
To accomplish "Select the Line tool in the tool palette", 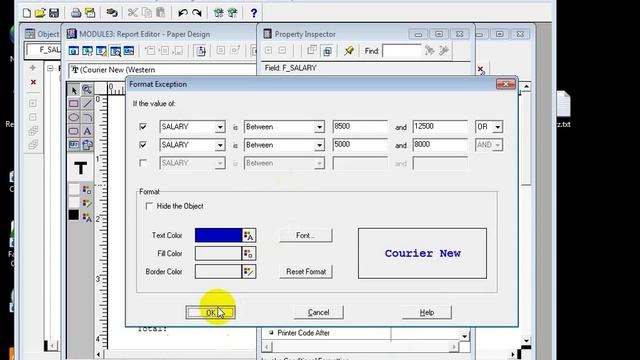I will tap(87, 104).
